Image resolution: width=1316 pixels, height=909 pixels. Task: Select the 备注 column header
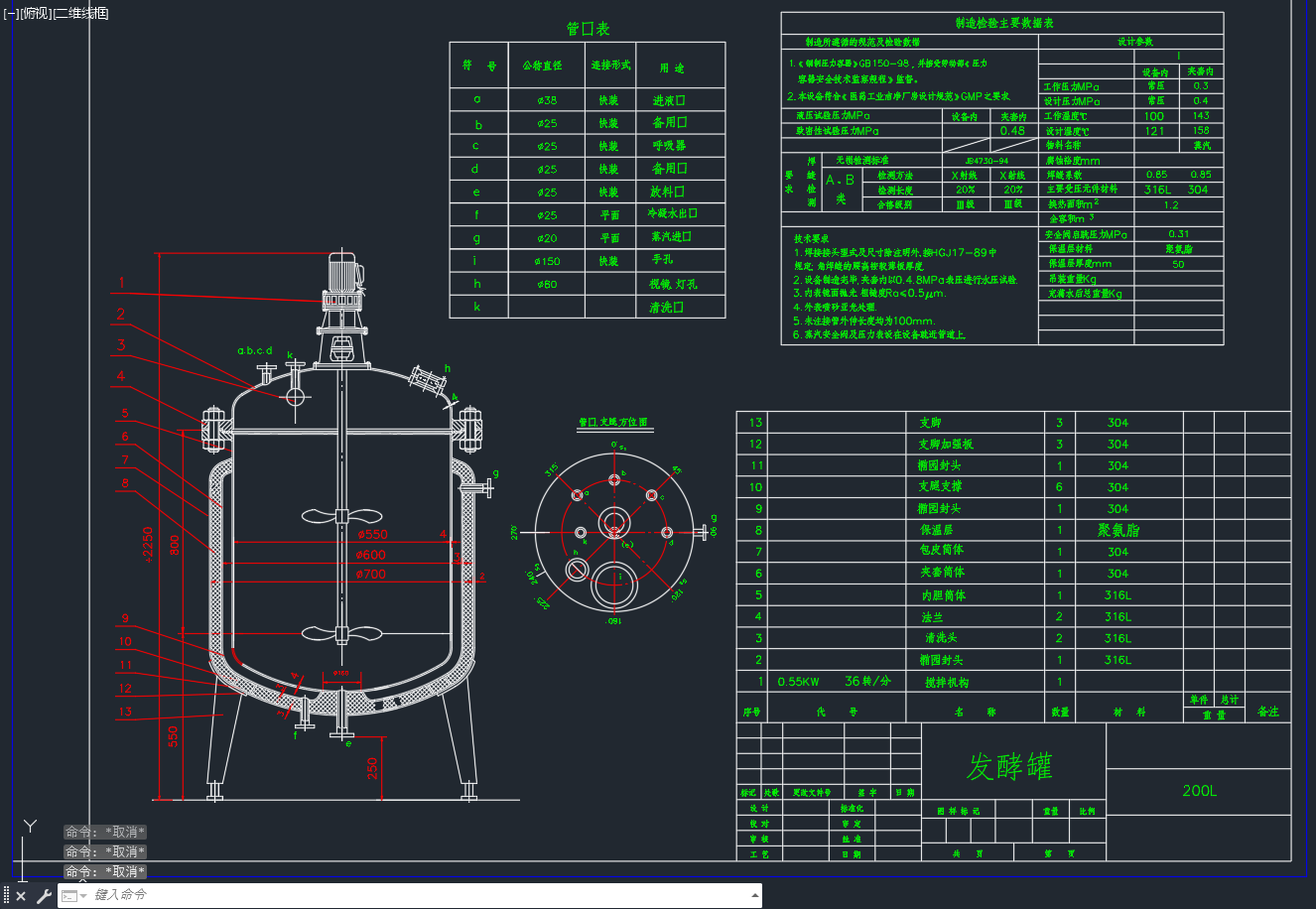1267,712
